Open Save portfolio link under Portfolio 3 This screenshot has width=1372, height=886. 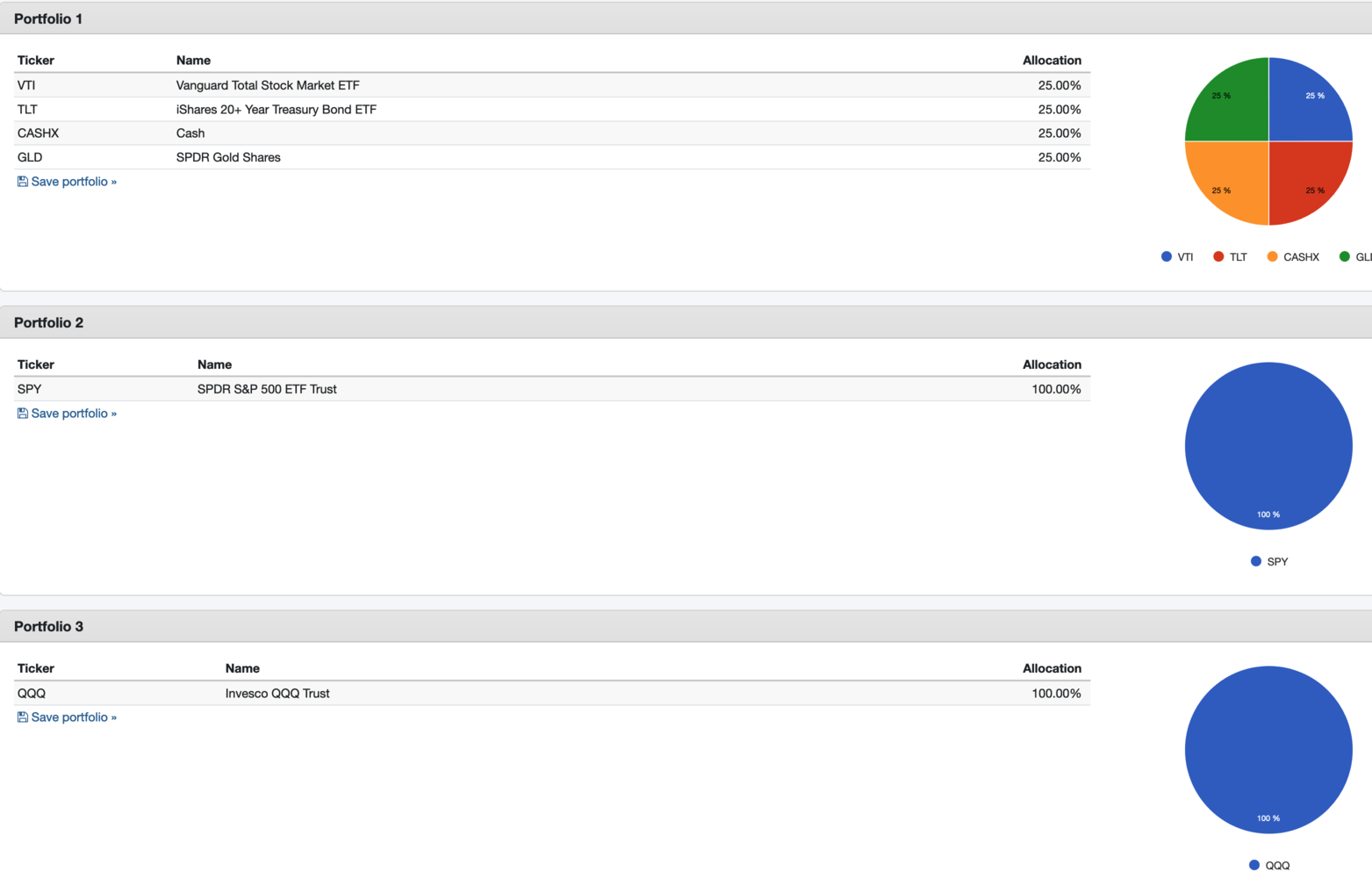(68, 717)
